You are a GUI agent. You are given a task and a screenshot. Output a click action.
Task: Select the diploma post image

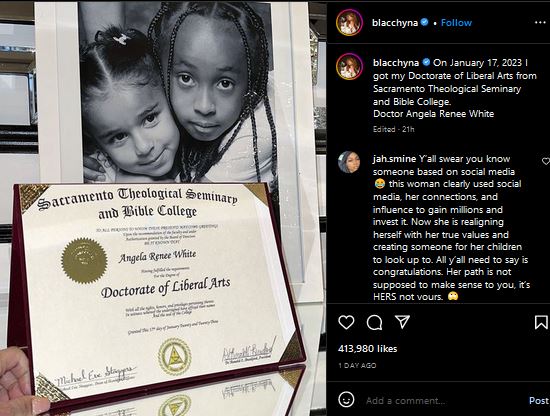click(x=163, y=208)
